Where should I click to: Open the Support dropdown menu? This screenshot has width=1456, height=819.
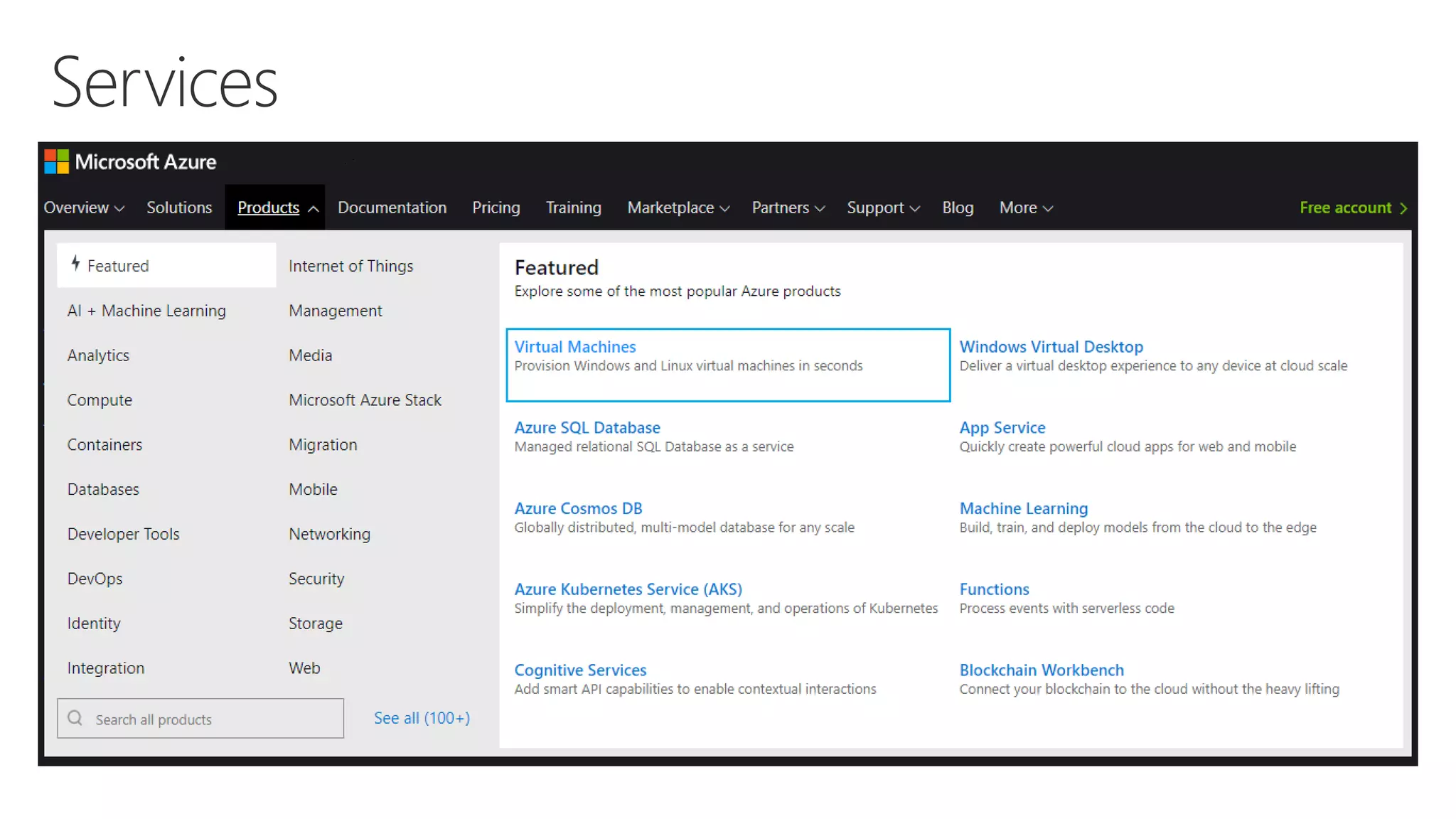point(883,208)
